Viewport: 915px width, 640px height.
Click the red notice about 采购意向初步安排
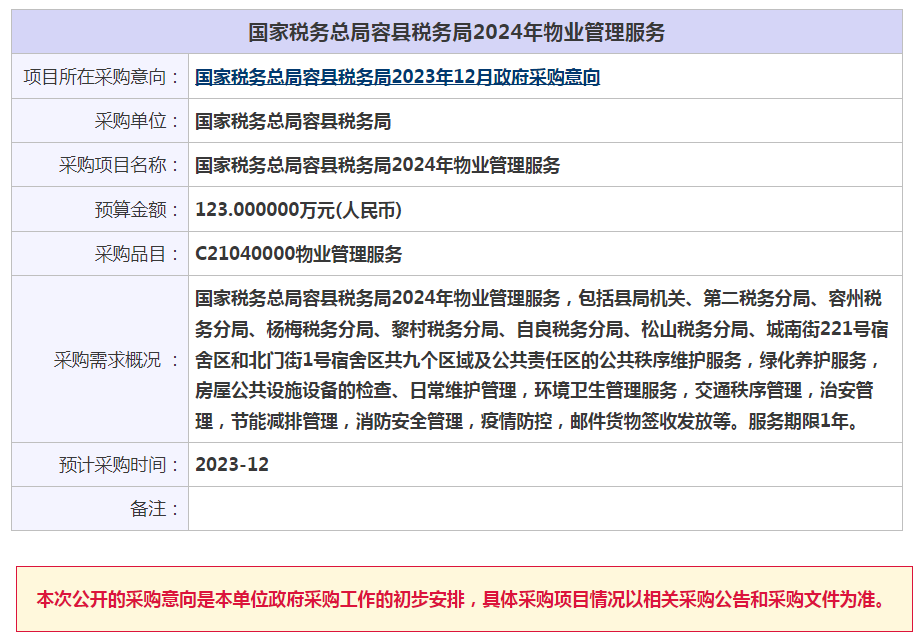(x=463, y=600)
